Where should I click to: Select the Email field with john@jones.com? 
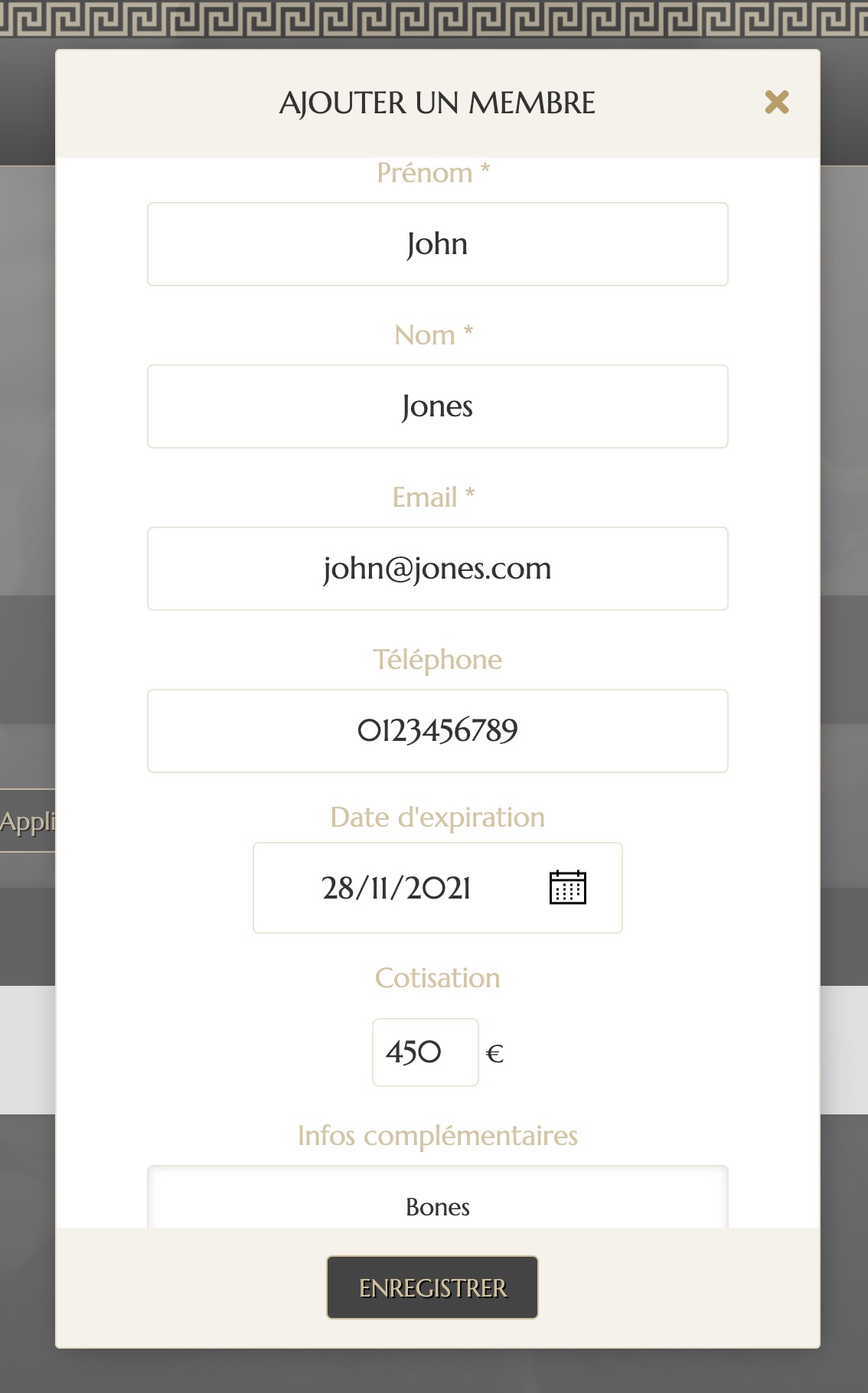tap(437, 569)
